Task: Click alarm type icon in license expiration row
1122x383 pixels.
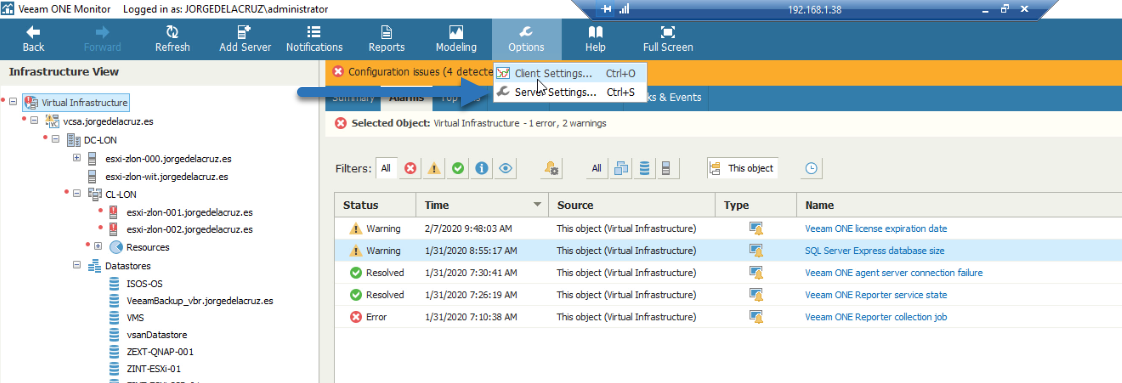Action: (x=756, y=229)
